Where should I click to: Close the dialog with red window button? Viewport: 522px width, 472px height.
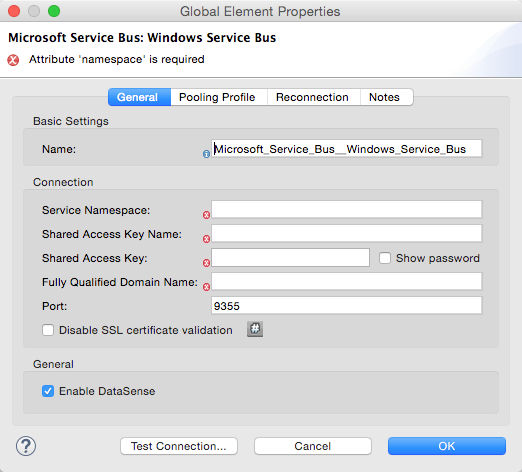(14, 11)
